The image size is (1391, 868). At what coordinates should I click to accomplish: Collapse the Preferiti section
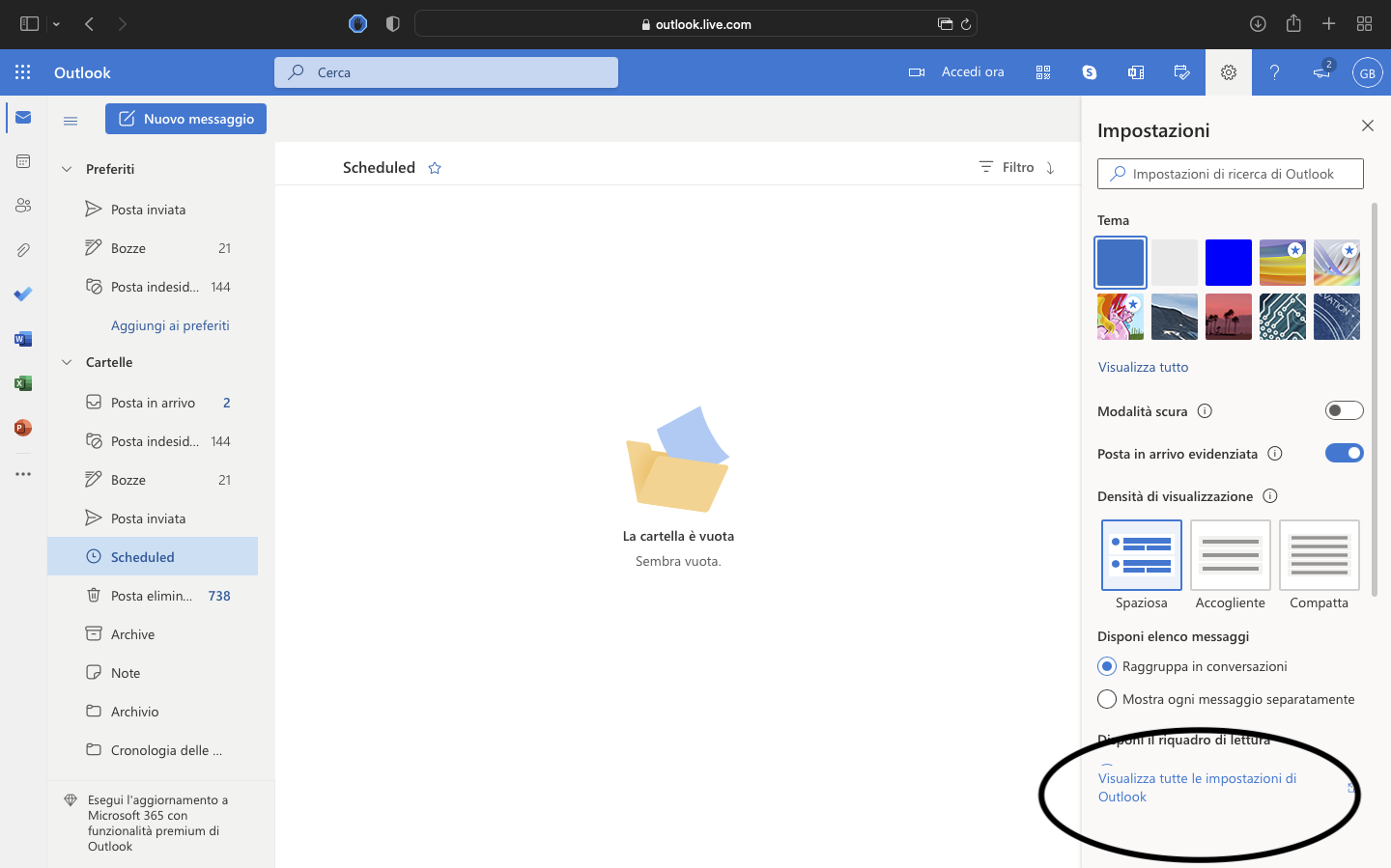pos(67,169)
